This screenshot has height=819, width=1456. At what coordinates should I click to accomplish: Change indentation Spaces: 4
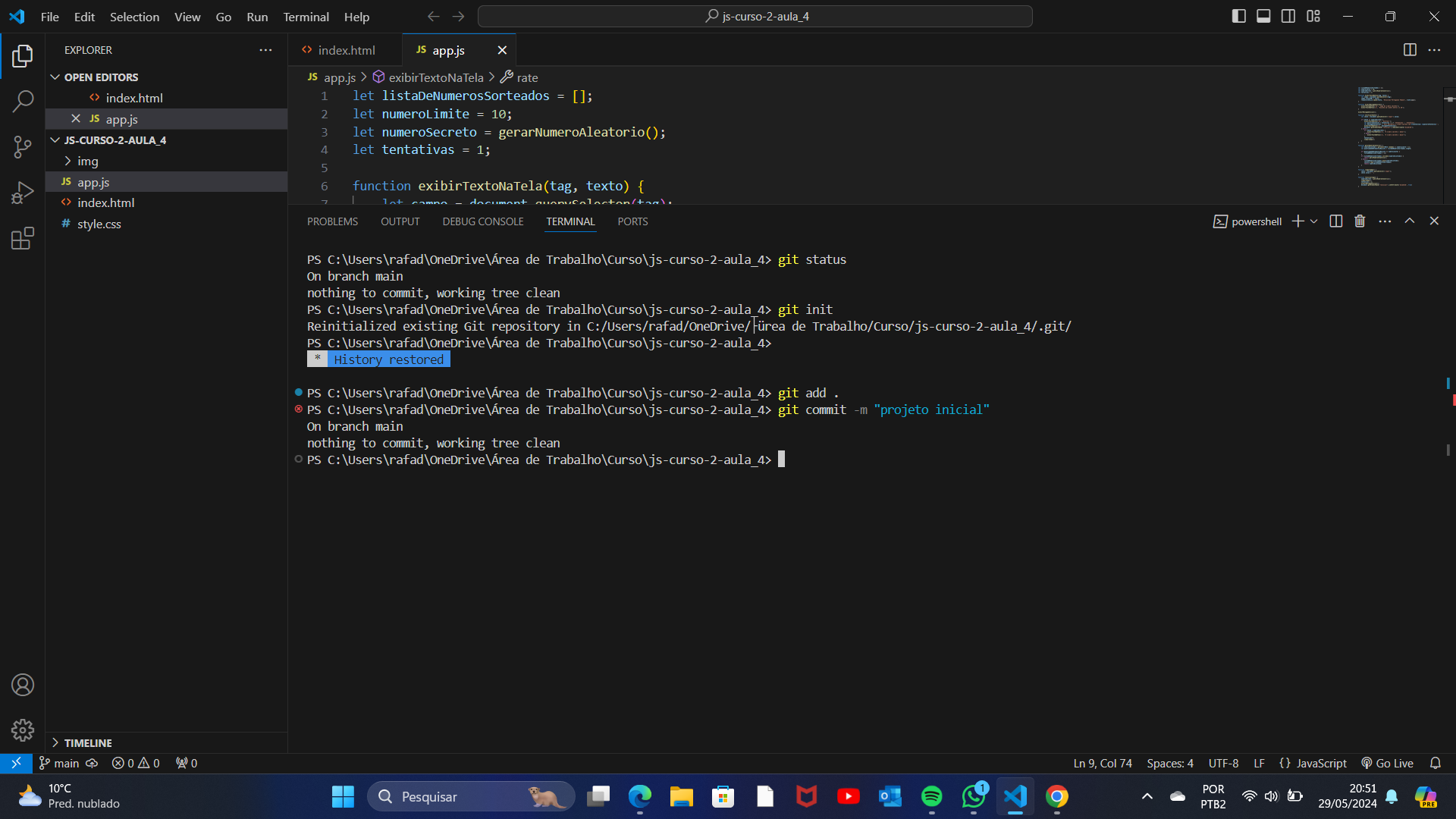[1169, 763]
